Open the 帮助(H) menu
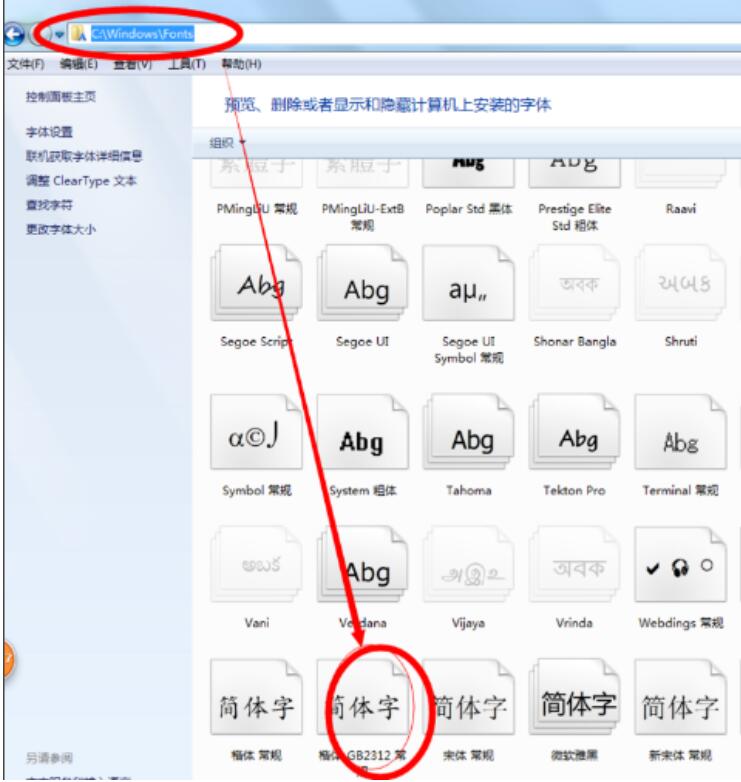The image size is (741, 782). 241,64
